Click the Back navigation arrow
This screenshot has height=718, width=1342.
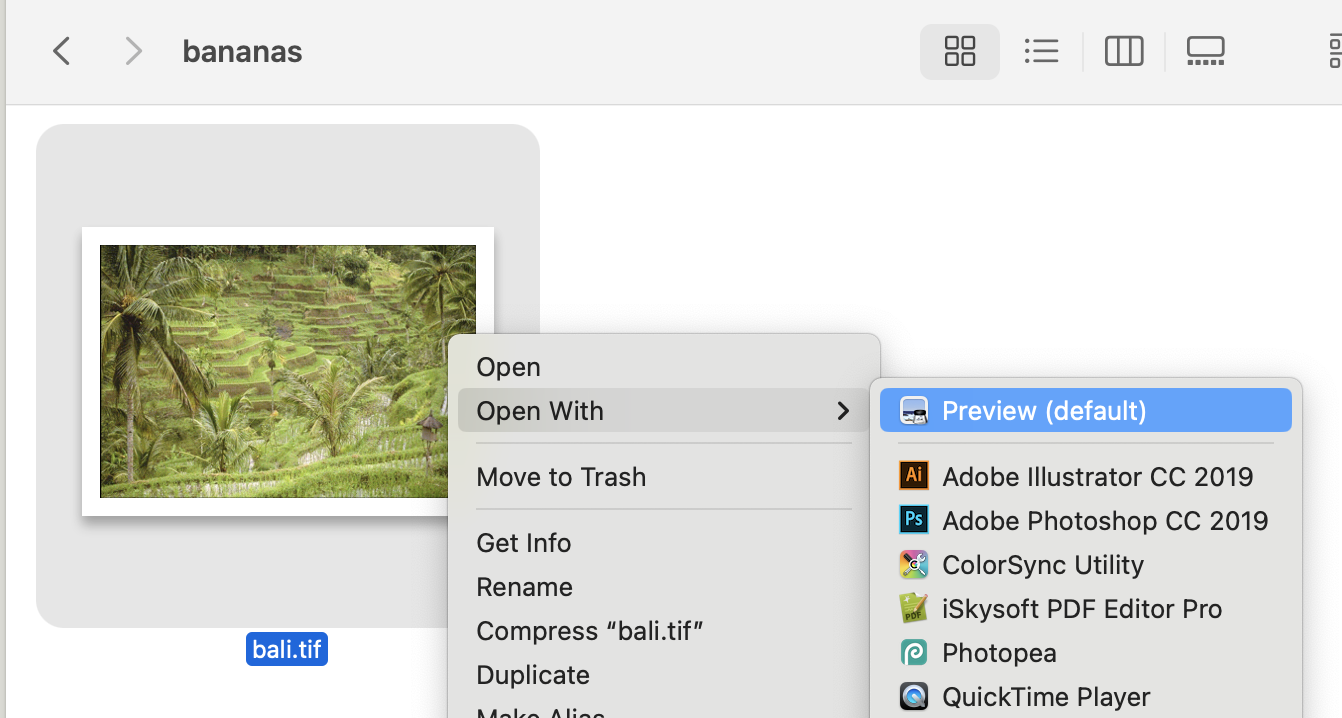tap(61, 50)
